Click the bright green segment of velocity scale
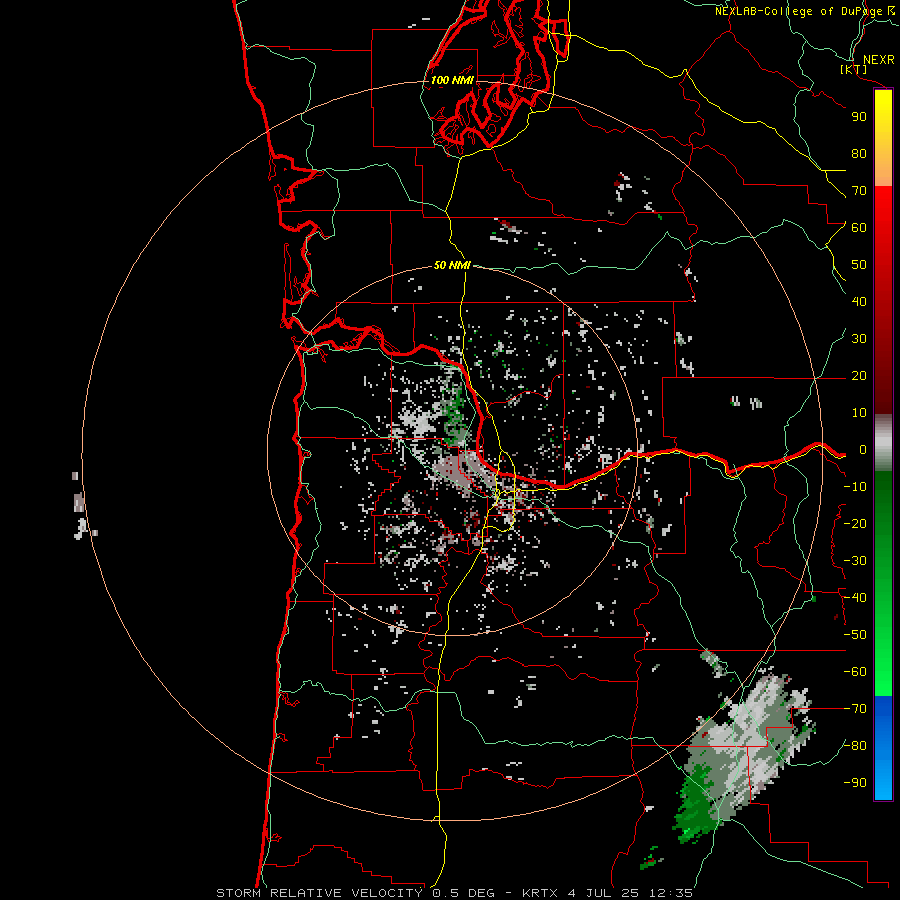 pos(883,649)
